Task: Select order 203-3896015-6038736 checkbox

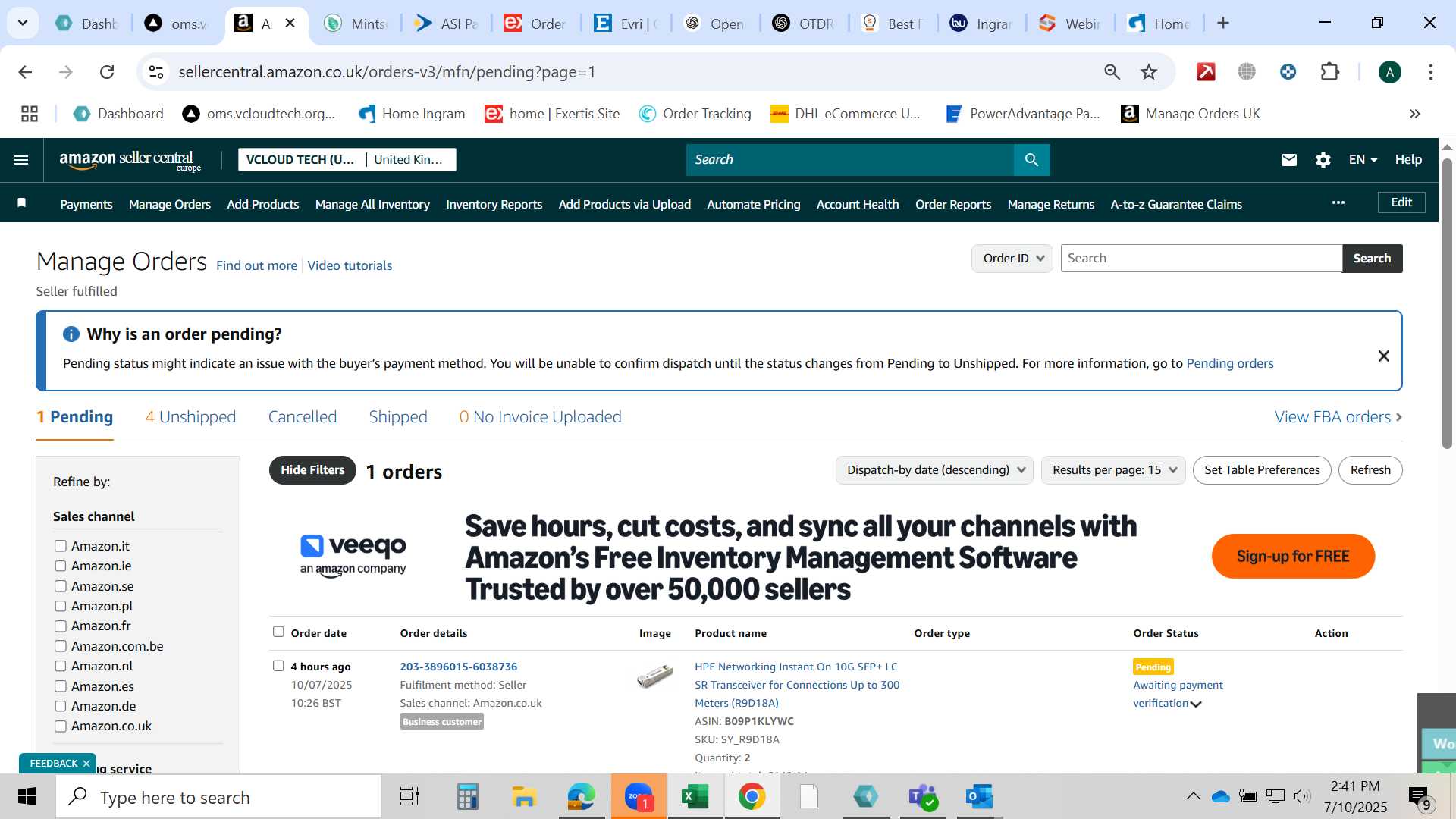Action: click(x=278, y=666)
